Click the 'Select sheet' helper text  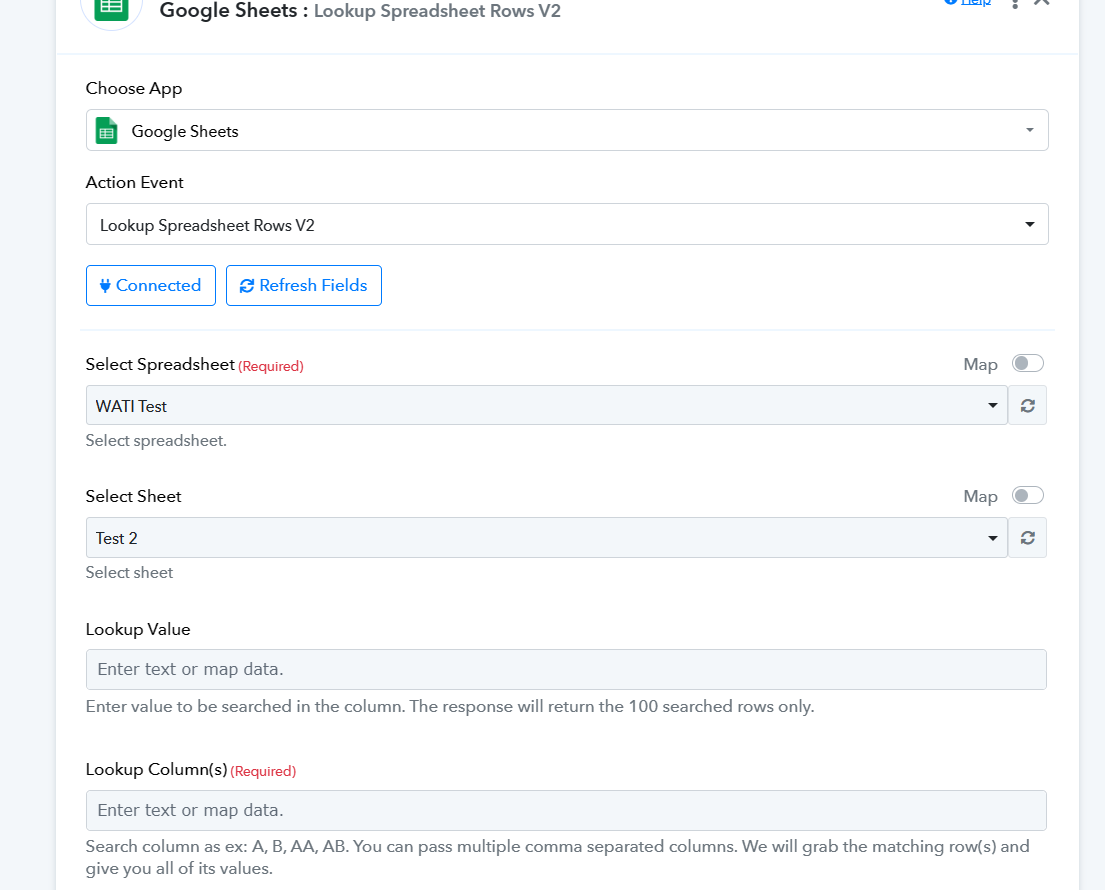(x=129, y=573)
